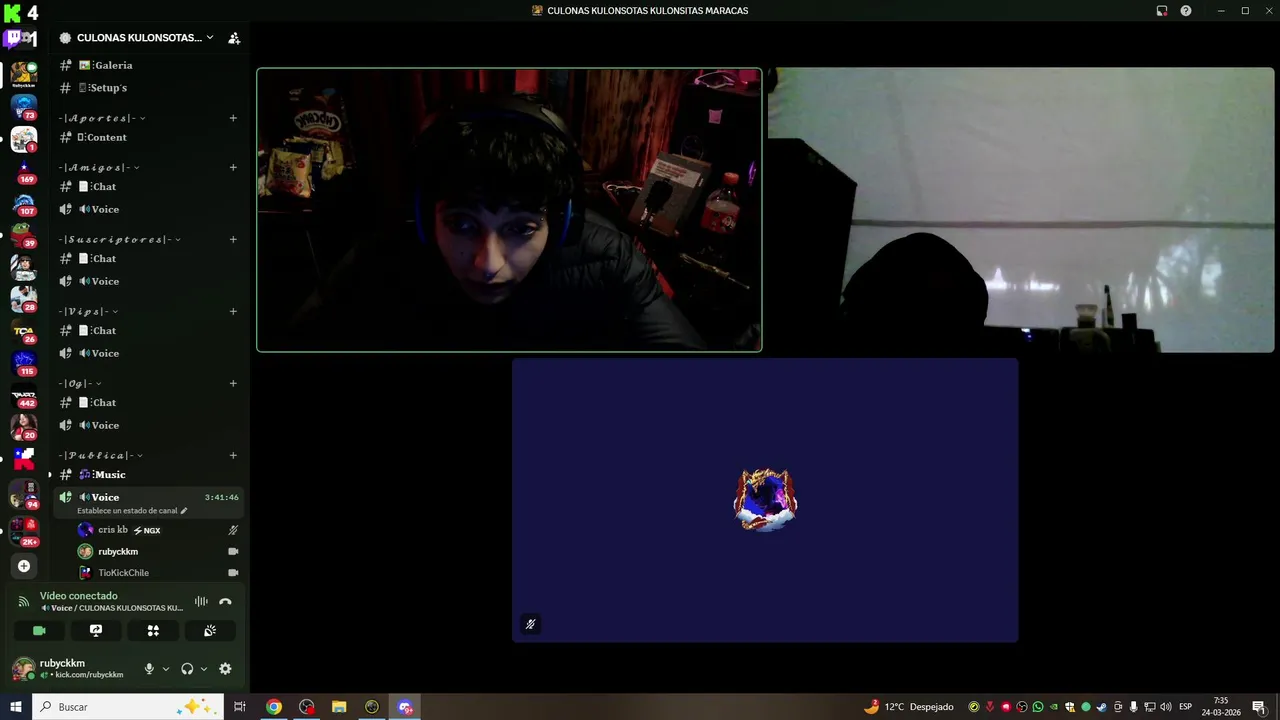Select cris kb in voice participants
The width and height of the screenshot is (1280, 720).
pyautogui.click(x=158, y=530)
